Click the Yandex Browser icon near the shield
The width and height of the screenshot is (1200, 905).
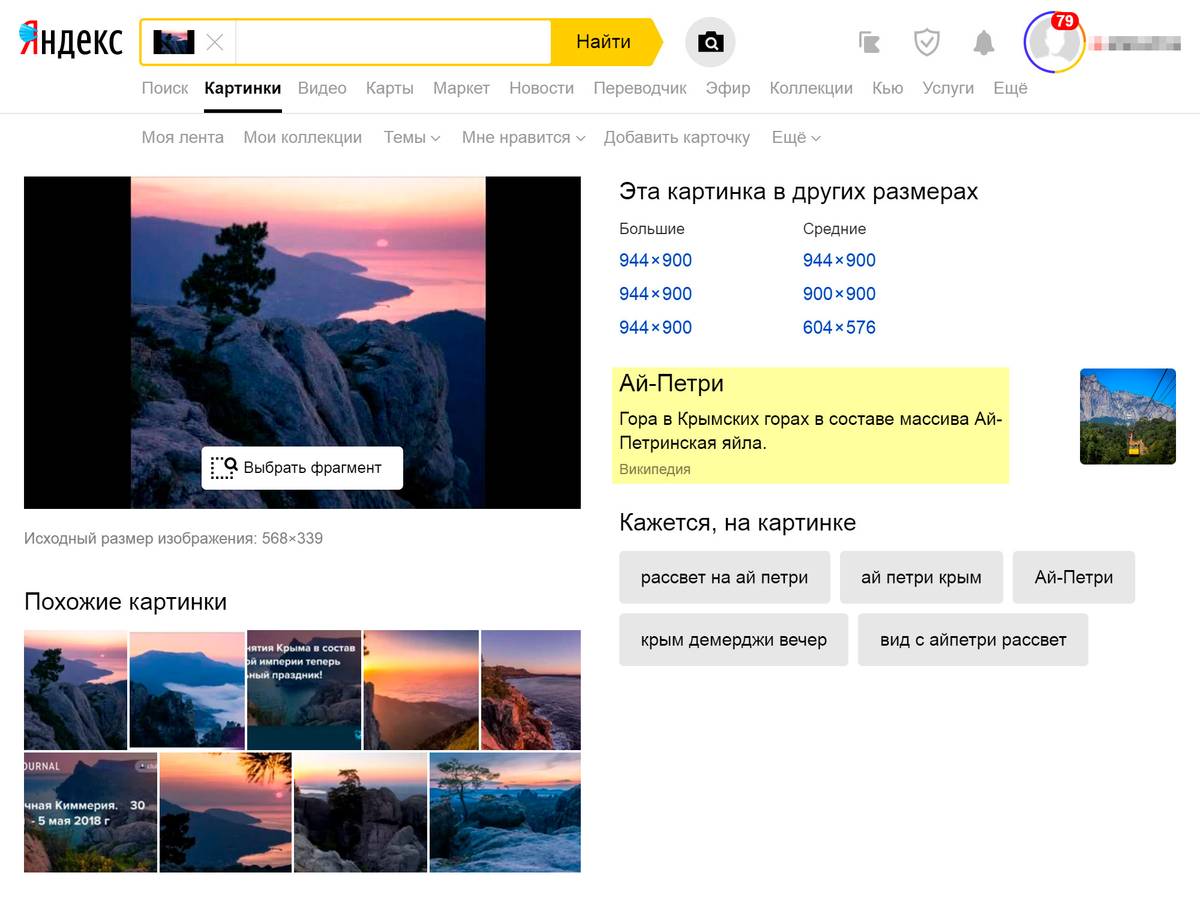tap(869, 42)
